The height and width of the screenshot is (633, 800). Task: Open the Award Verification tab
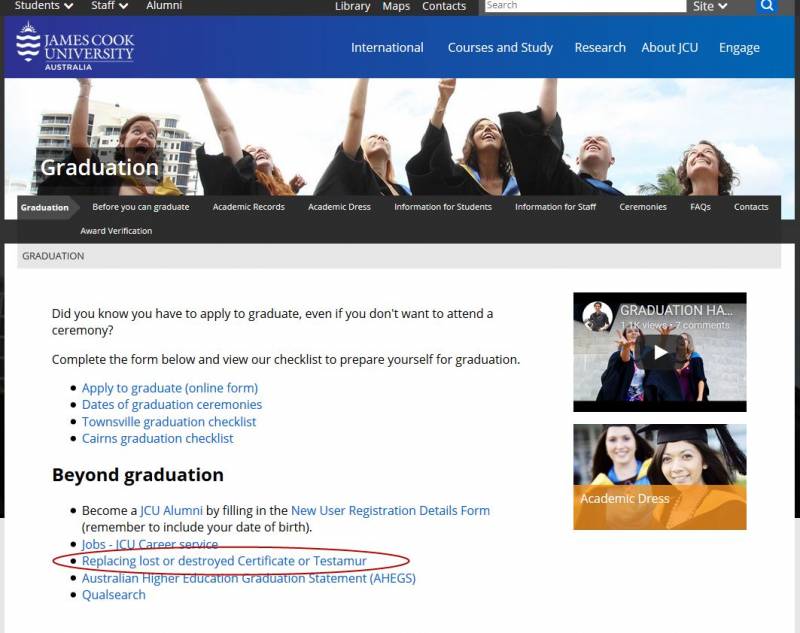pyautogui.click(x=116, y=231)
